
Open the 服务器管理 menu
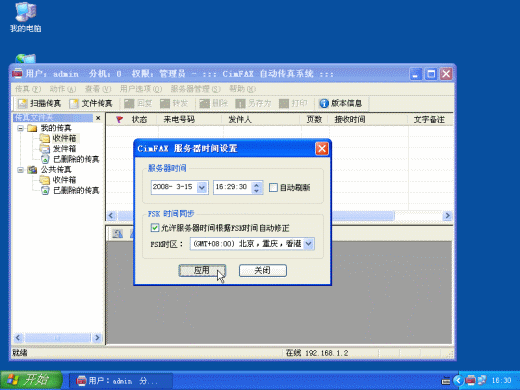click(x=195, y=89)
